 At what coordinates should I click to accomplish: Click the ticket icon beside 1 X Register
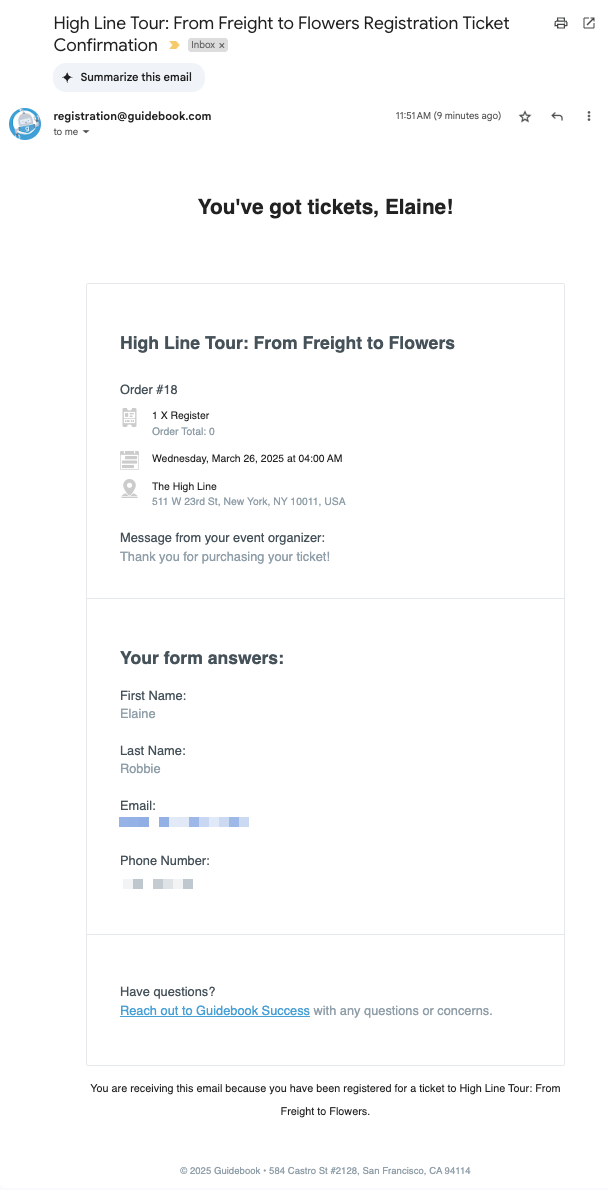tap(130, 417)
